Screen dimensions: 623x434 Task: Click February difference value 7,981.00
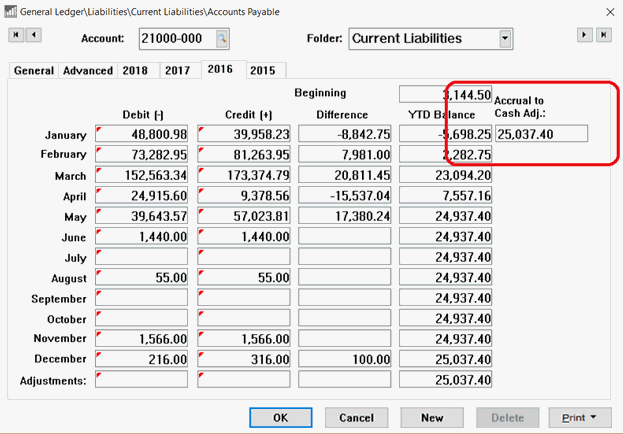[345, 154]
